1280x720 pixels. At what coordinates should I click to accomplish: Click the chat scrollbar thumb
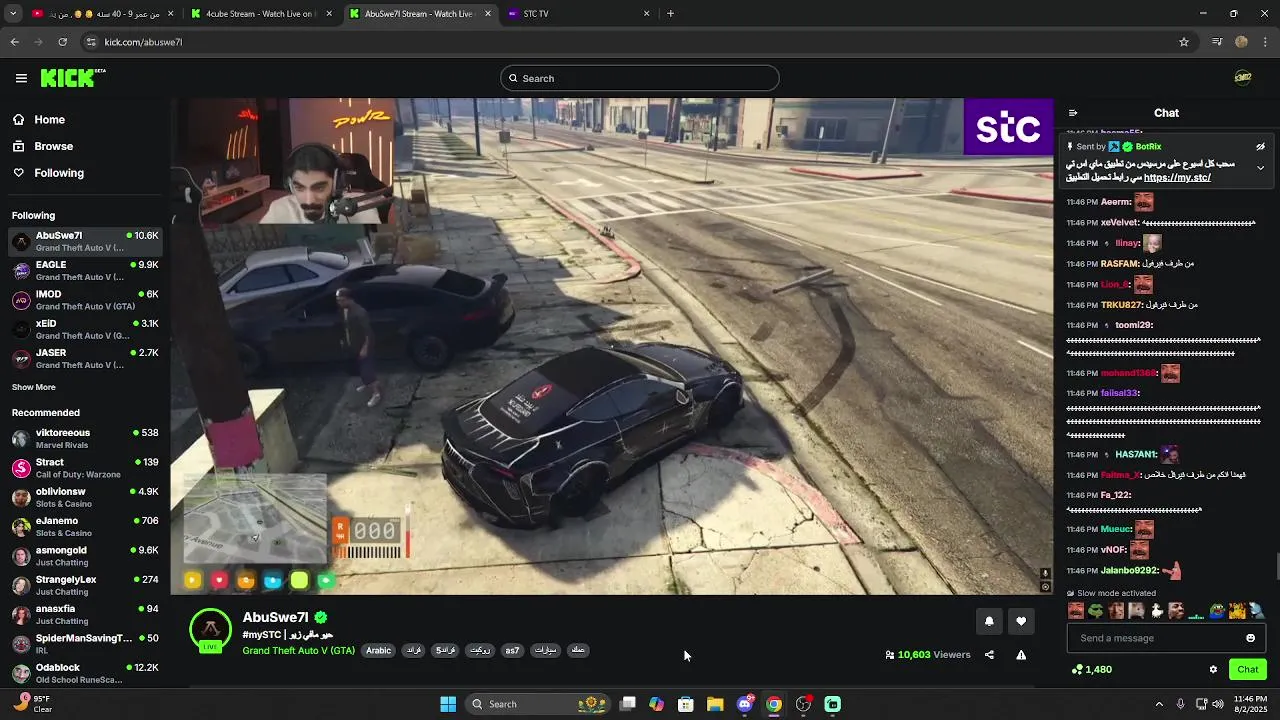(x=1276, y=567)
